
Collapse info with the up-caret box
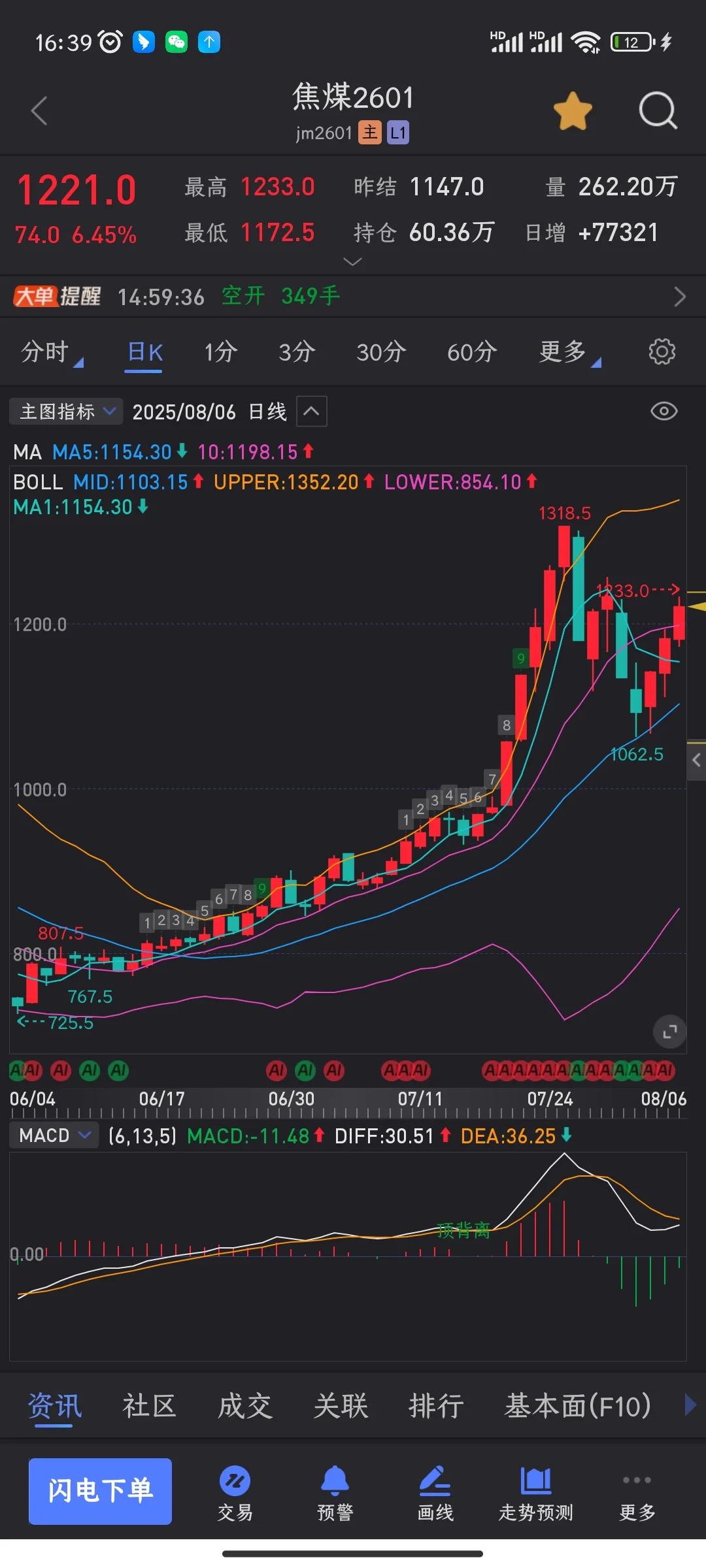click(x=312, y=412)
